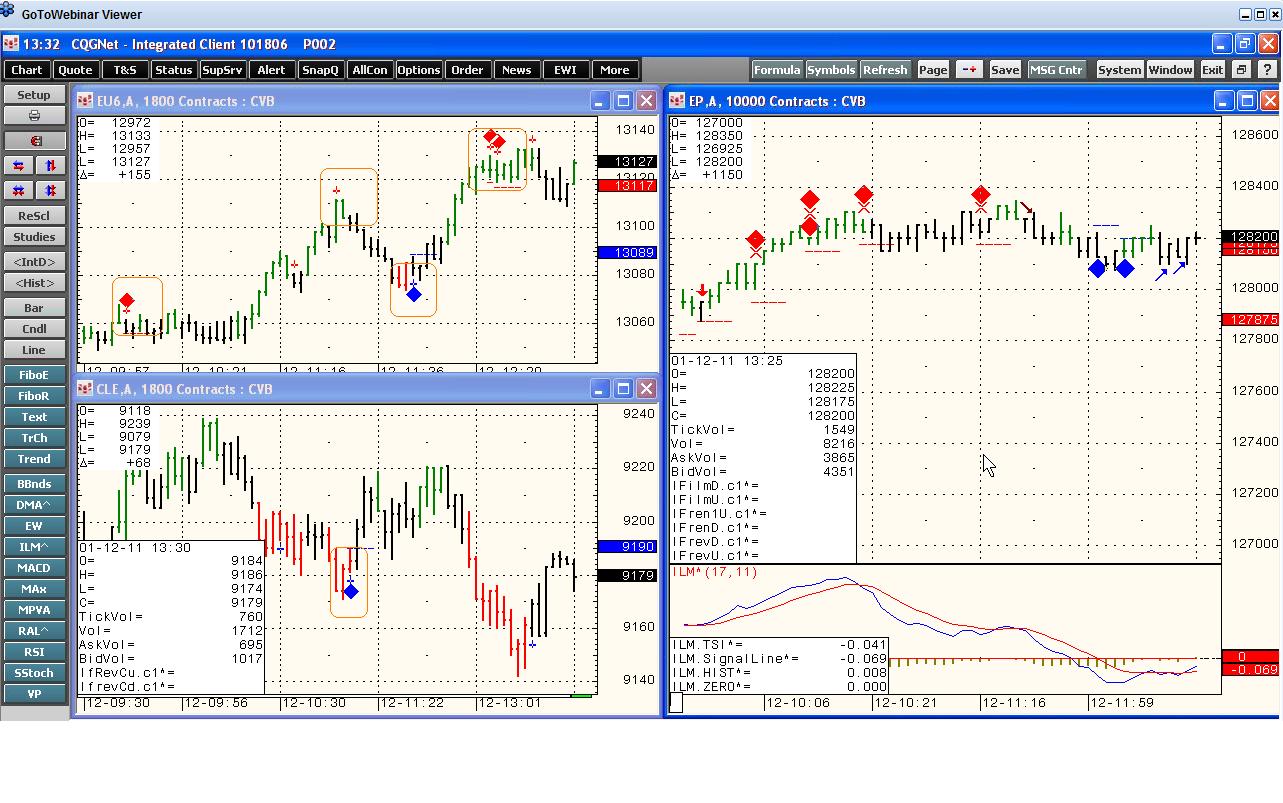1283x803 pixels.
Task: Click the Formula button
Action: (x=777, y=70)
